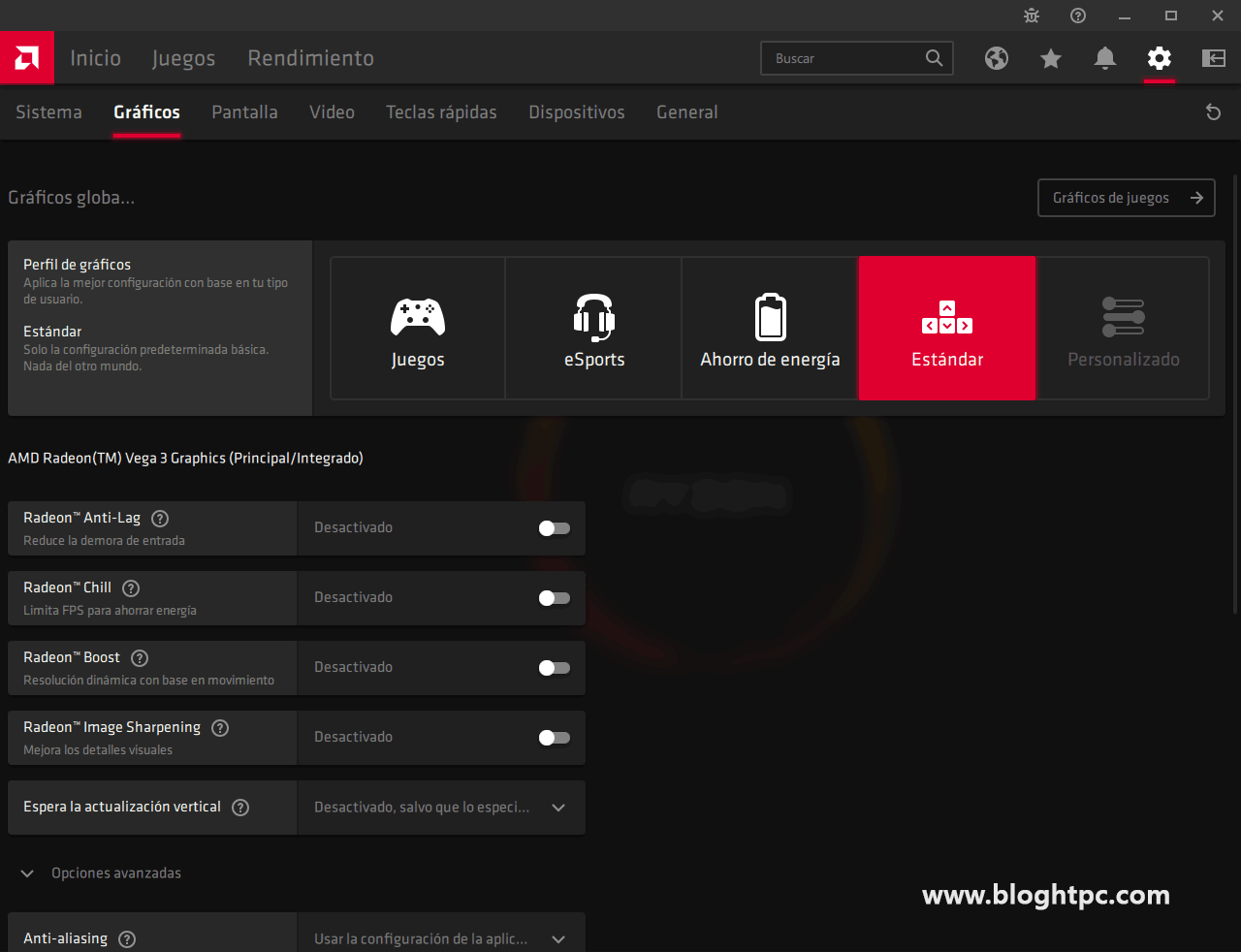Click the Gráficos globa... heading
The image size is (1241, 952).
(71, 198)
